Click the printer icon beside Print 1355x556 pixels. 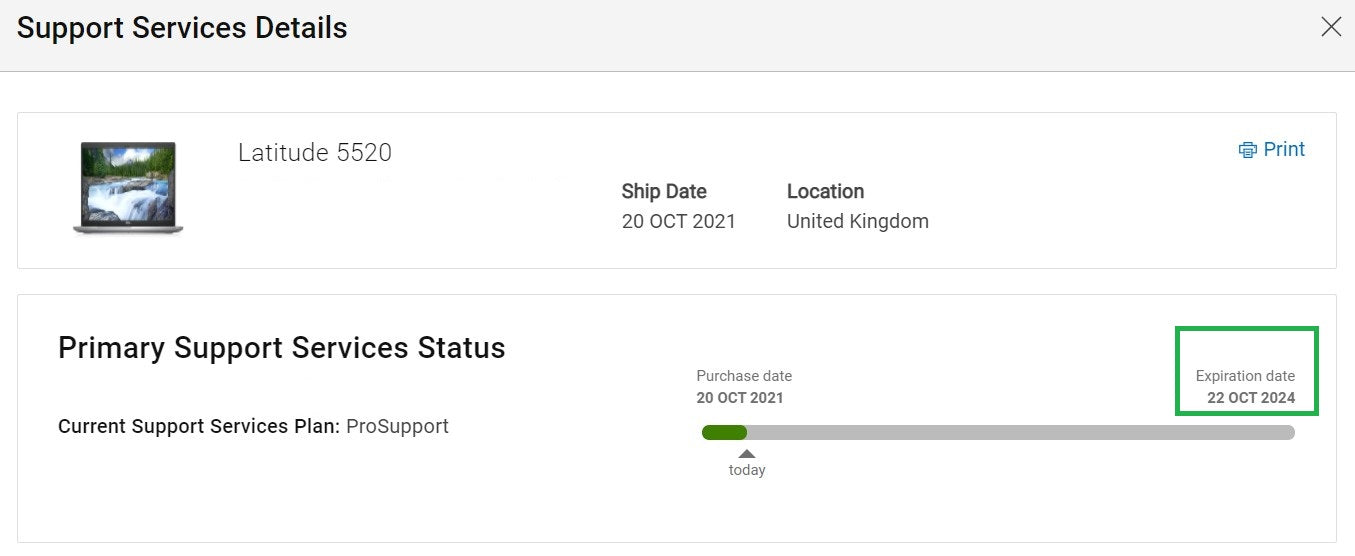(1247, 150)
